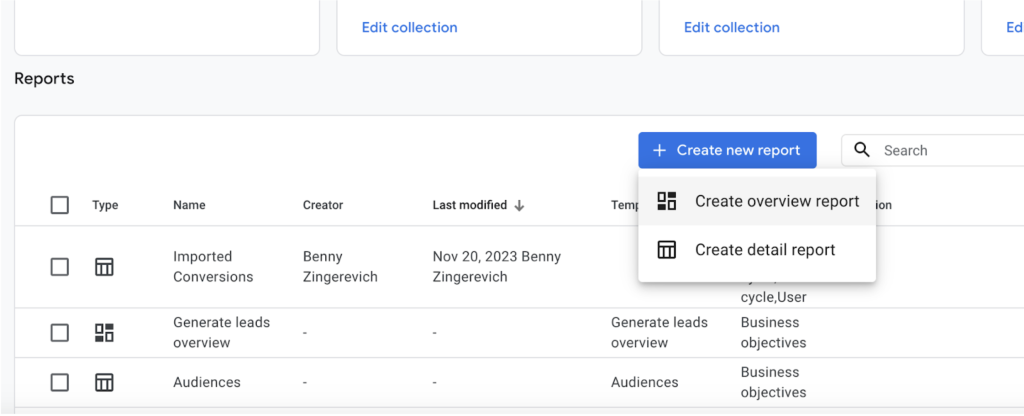Click the sort arrow beside Last modified

tap(520, 205)
